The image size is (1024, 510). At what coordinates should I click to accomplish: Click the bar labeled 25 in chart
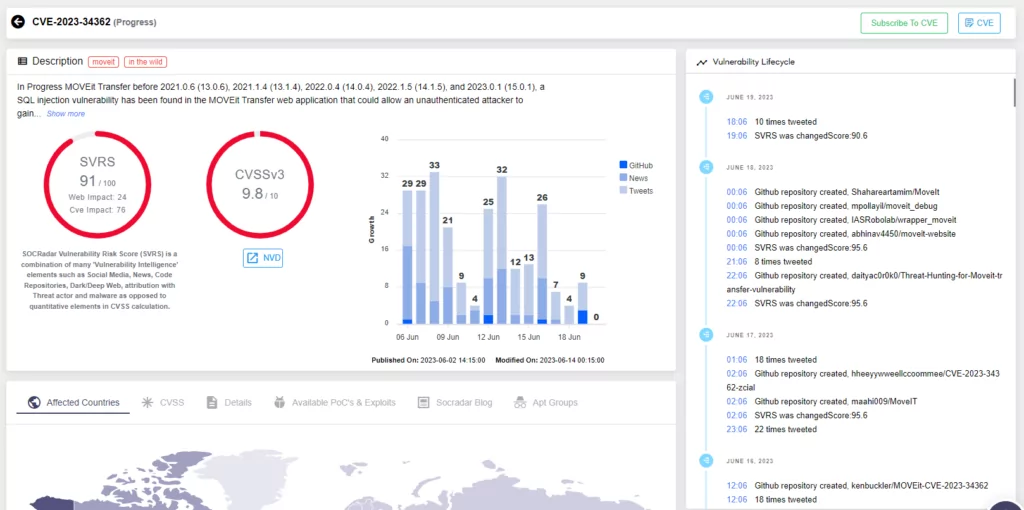pos(488,266)
